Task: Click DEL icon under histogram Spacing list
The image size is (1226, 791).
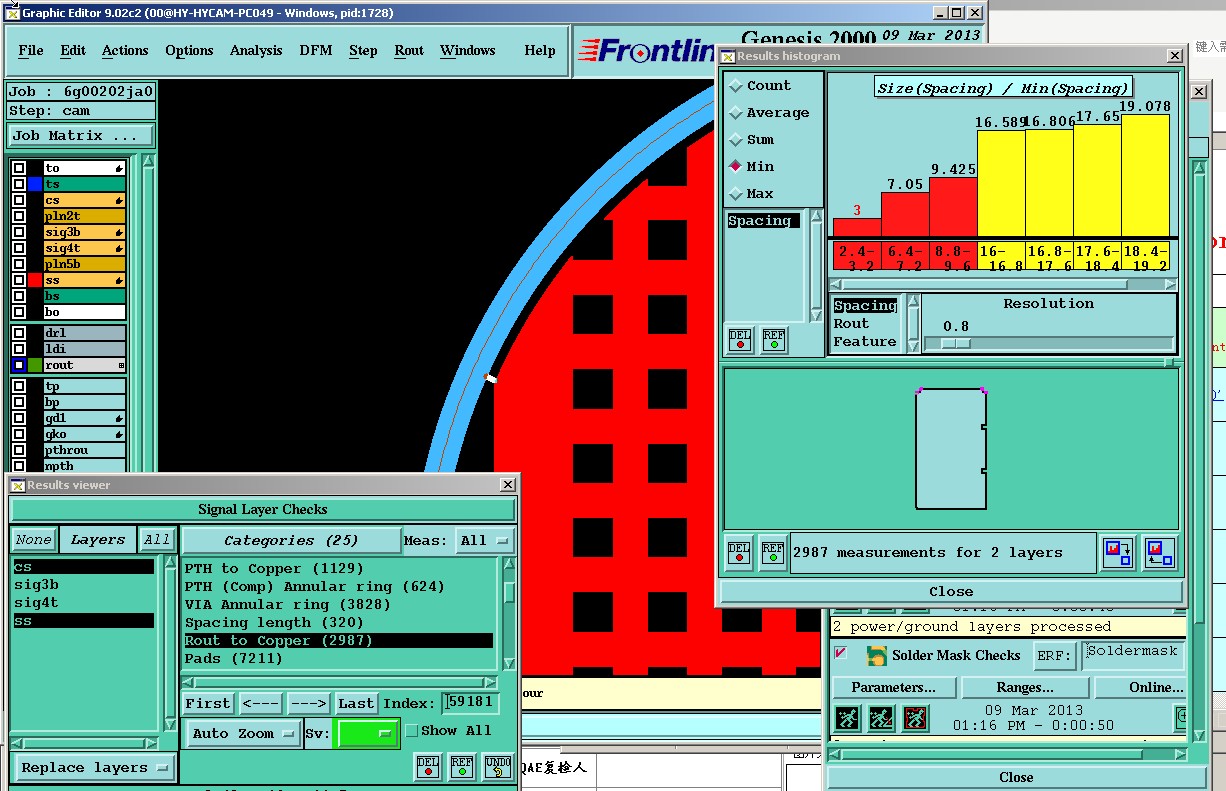Action: click(x=740, y=340)
